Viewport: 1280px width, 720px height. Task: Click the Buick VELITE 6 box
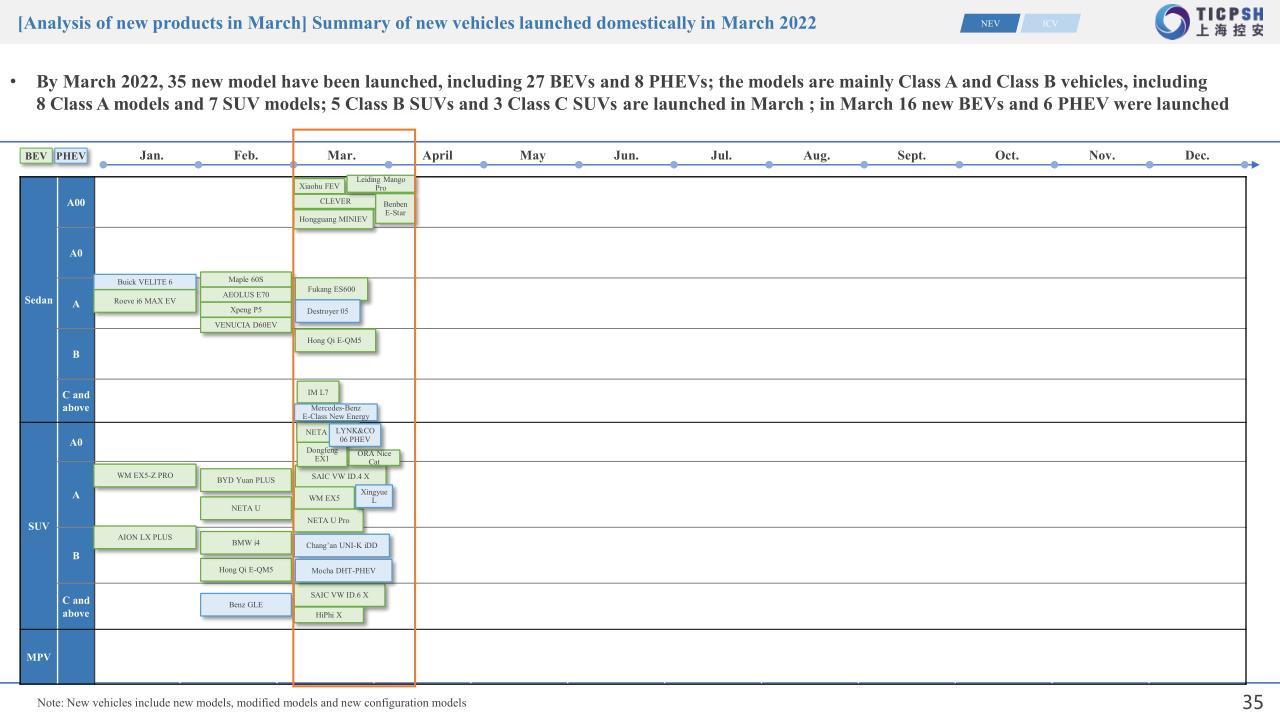click(x=144, y=282)
